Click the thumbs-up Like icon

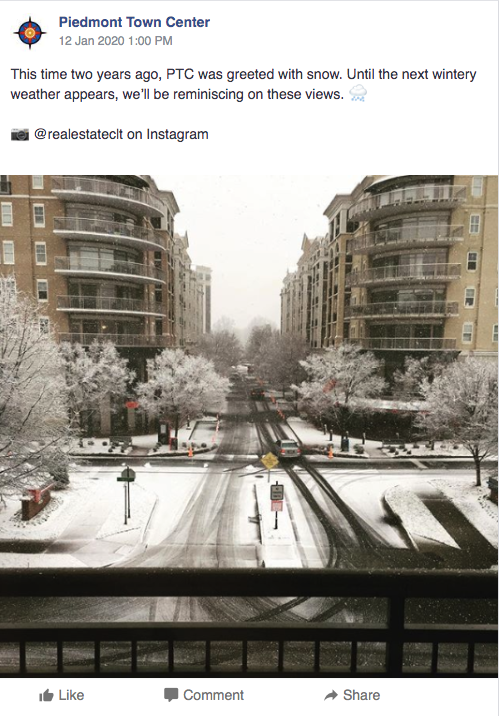tap(46, 695)
